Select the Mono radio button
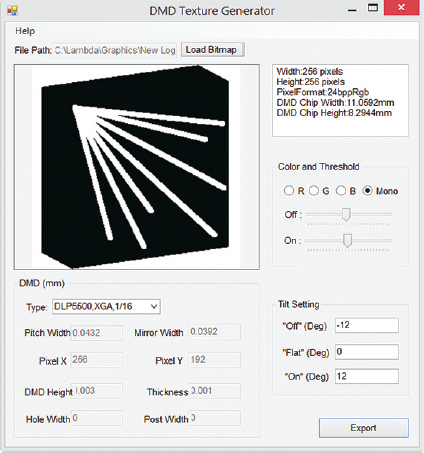 pos(367,191)
